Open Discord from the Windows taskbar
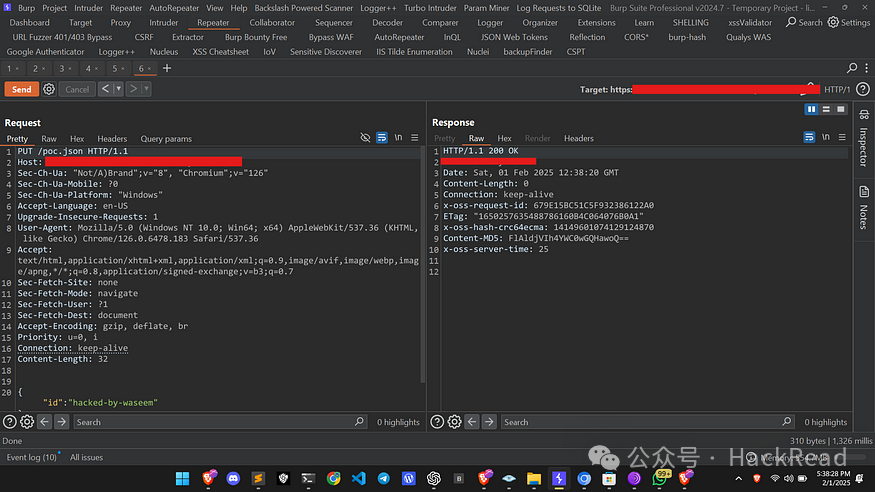875x492 pixels. [233, 478]
